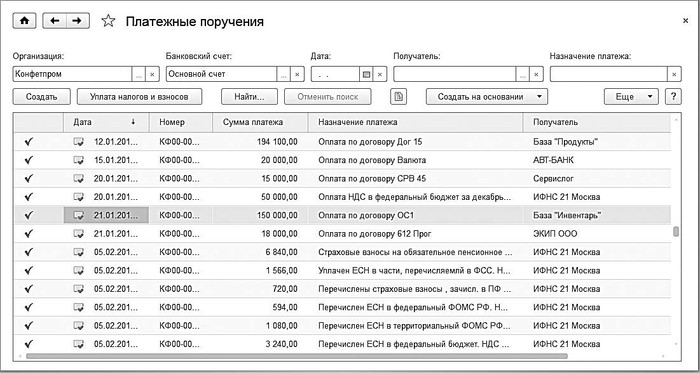Clear the Организация field value

[152, 75]
